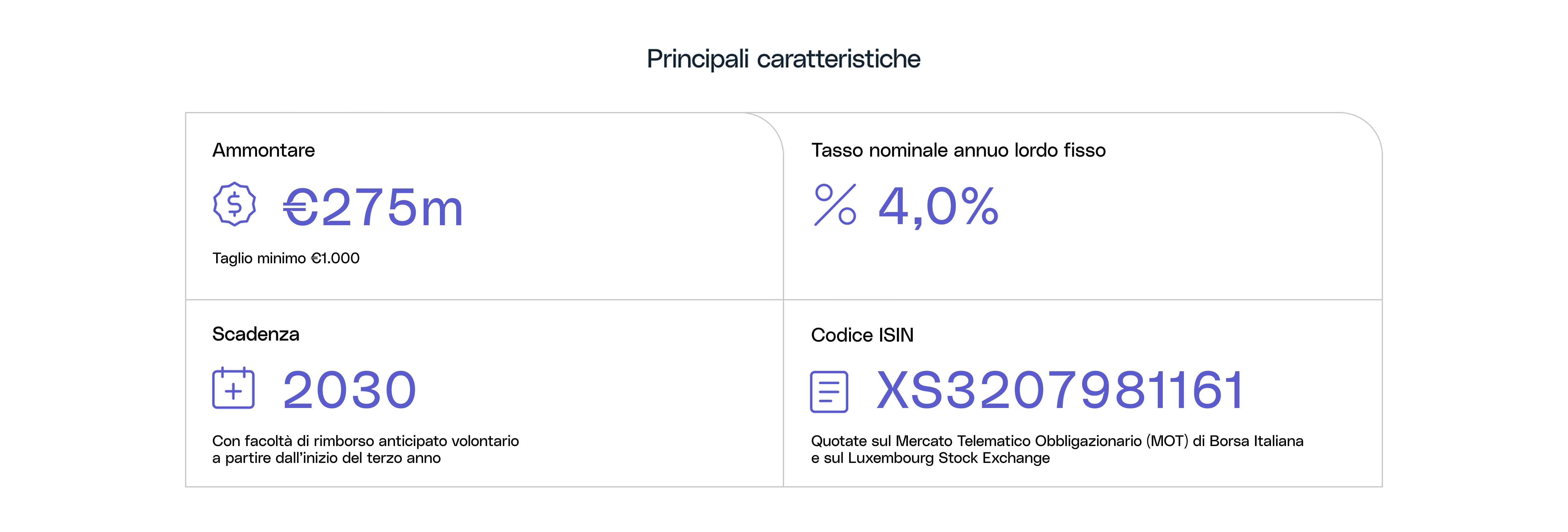Select the ISIN code XS3207981161
1568x532 pixels.
pos(1060,390)
